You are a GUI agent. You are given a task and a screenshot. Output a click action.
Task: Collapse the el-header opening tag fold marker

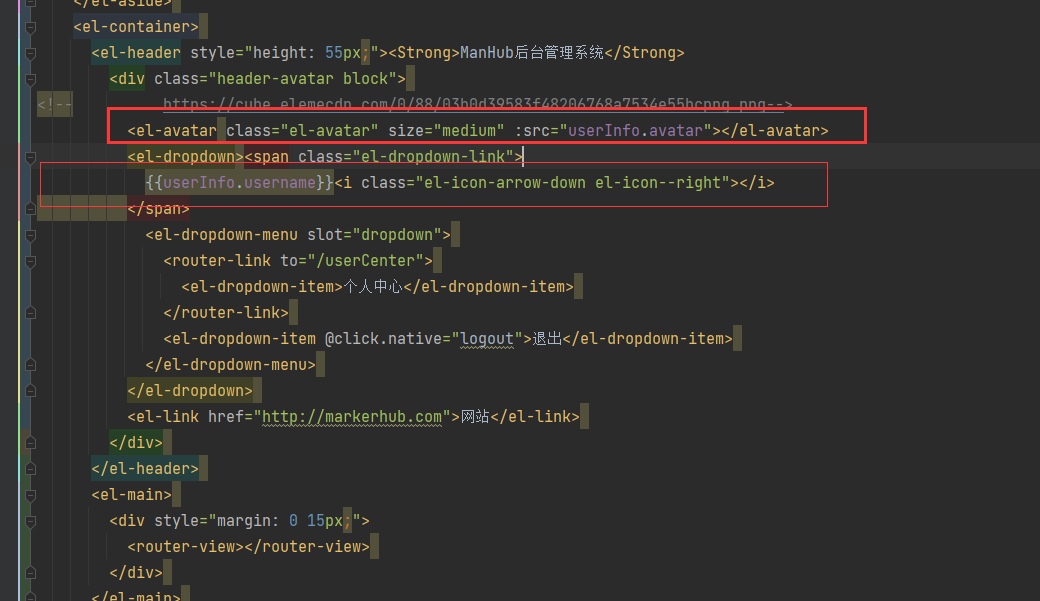pyautogui.click(x=31, y=53)
